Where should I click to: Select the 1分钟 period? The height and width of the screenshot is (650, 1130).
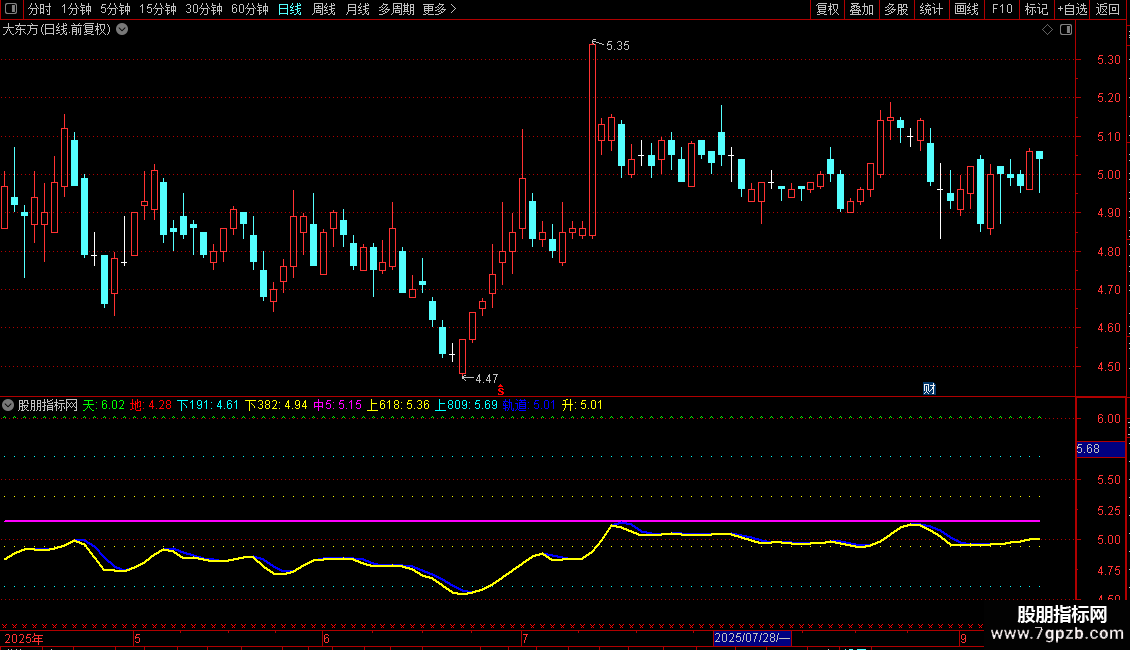tap(76, 9)
